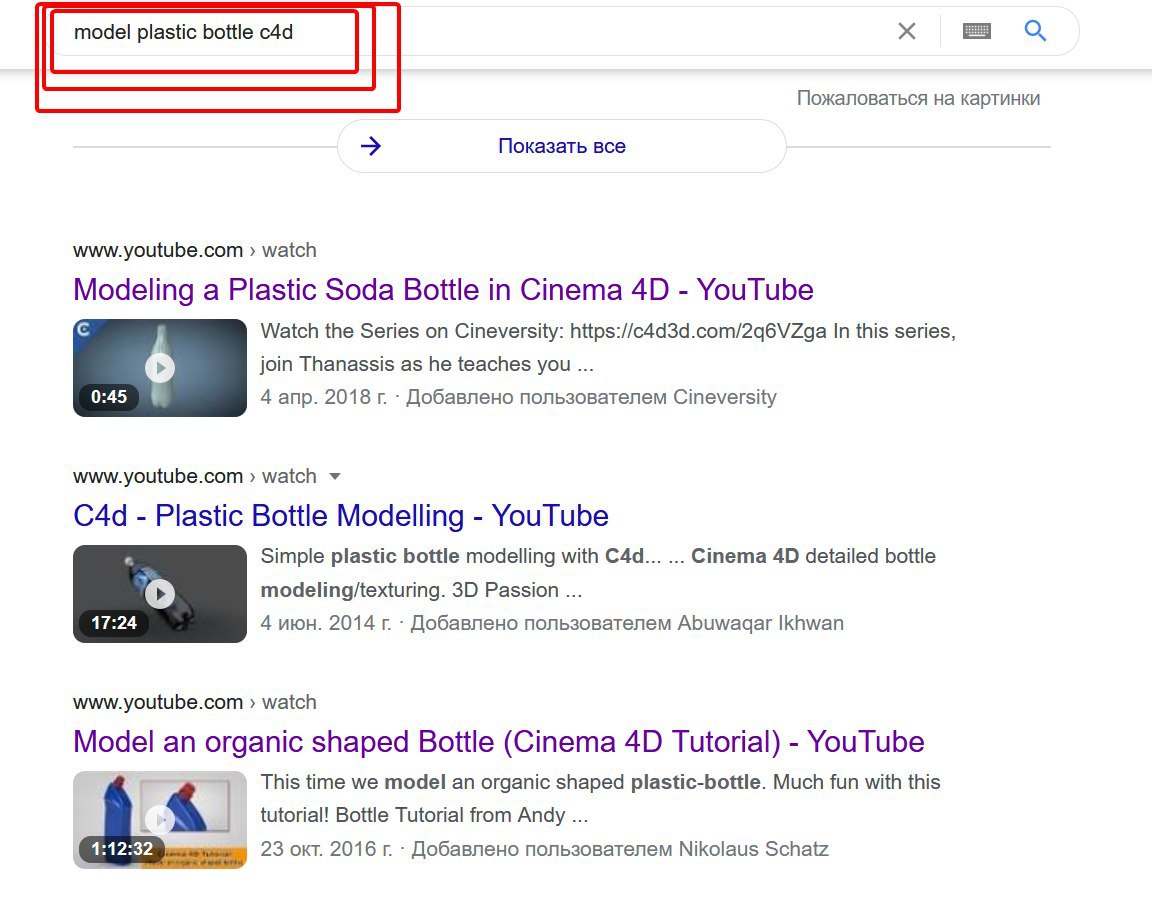
Task: Play the 1:12:32 organic bottle video thumbnail
Action: (160, 820)
